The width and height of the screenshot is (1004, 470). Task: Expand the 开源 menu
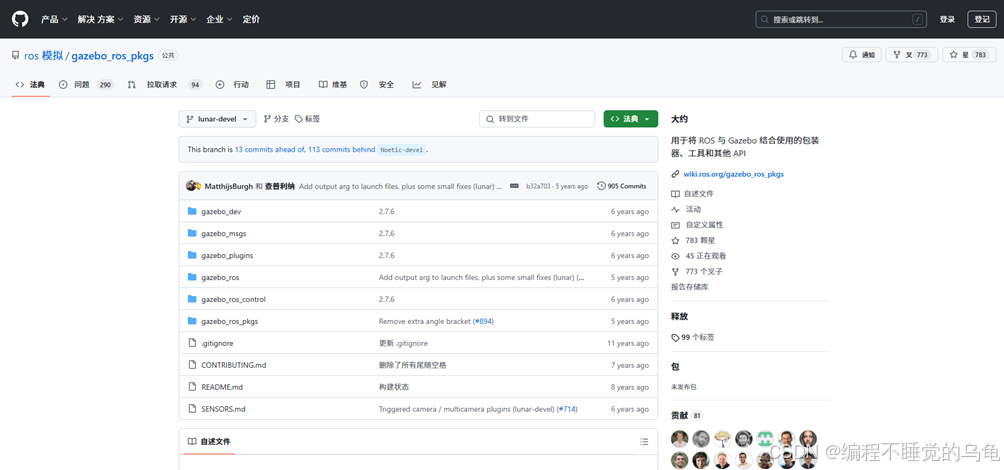point(182,19)
